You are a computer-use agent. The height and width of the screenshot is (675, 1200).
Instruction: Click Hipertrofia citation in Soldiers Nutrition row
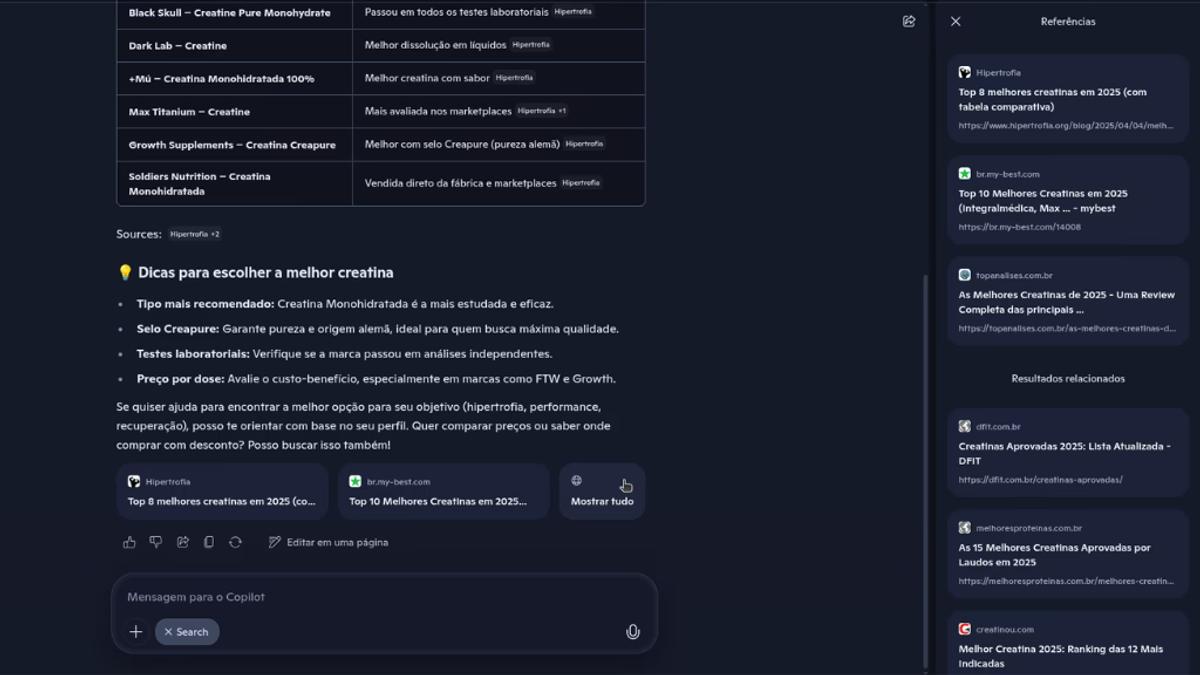click(581, 183)
